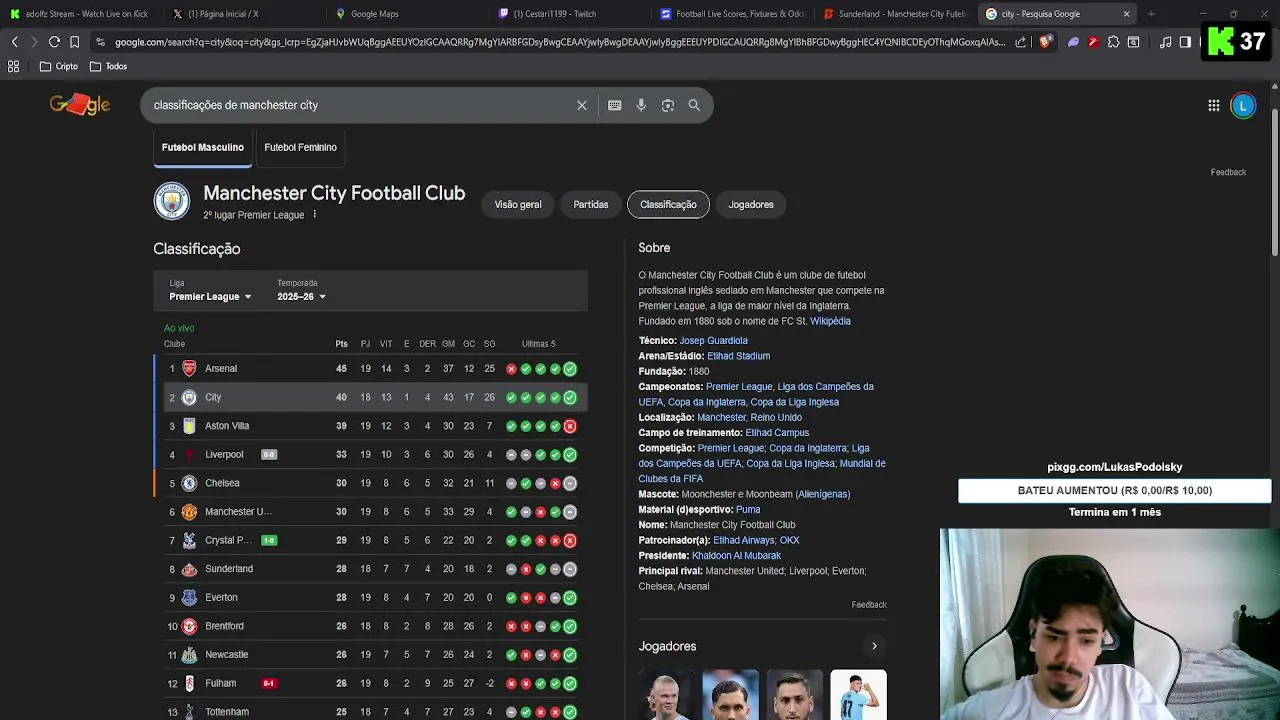Screen dimensions: 1280x720
Task: Open the media control music note icon
Action: (1166, 42)
